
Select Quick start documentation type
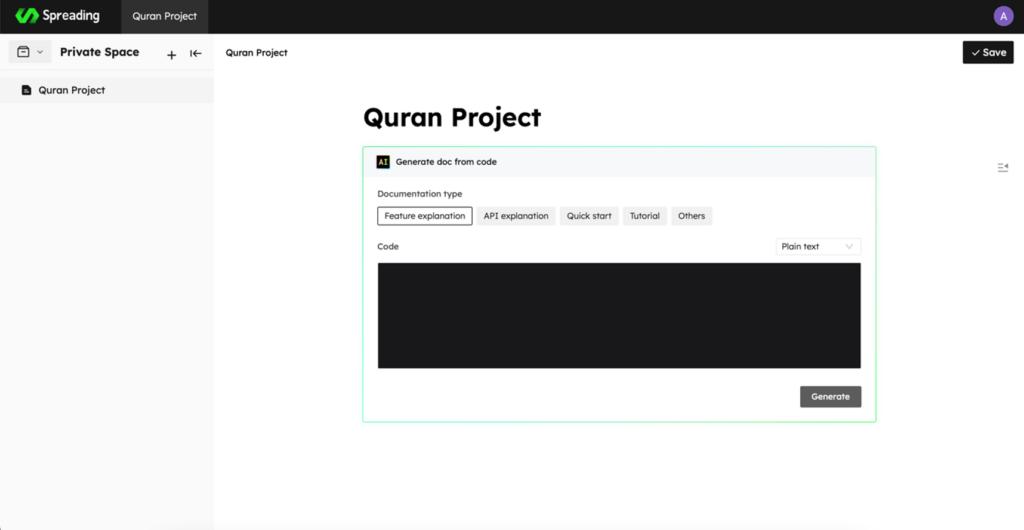589,216
